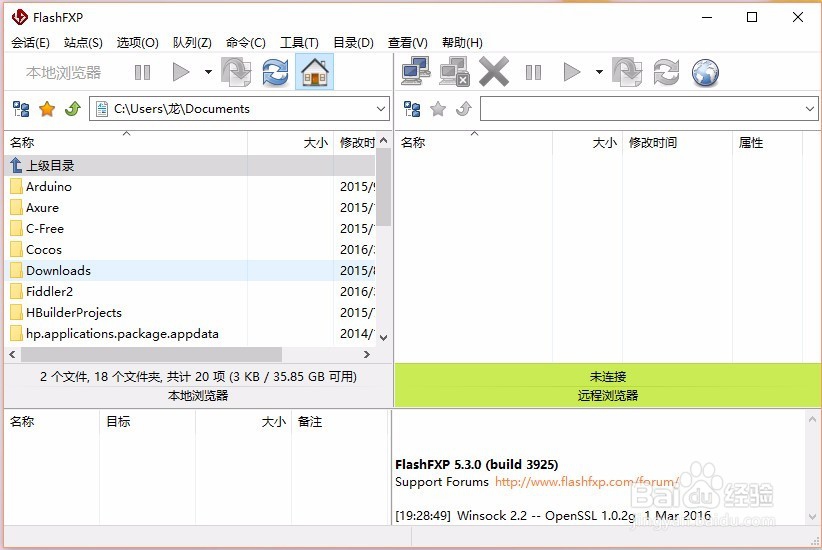Select the Axure folder

pyautogui.click(x=190, y=208)
